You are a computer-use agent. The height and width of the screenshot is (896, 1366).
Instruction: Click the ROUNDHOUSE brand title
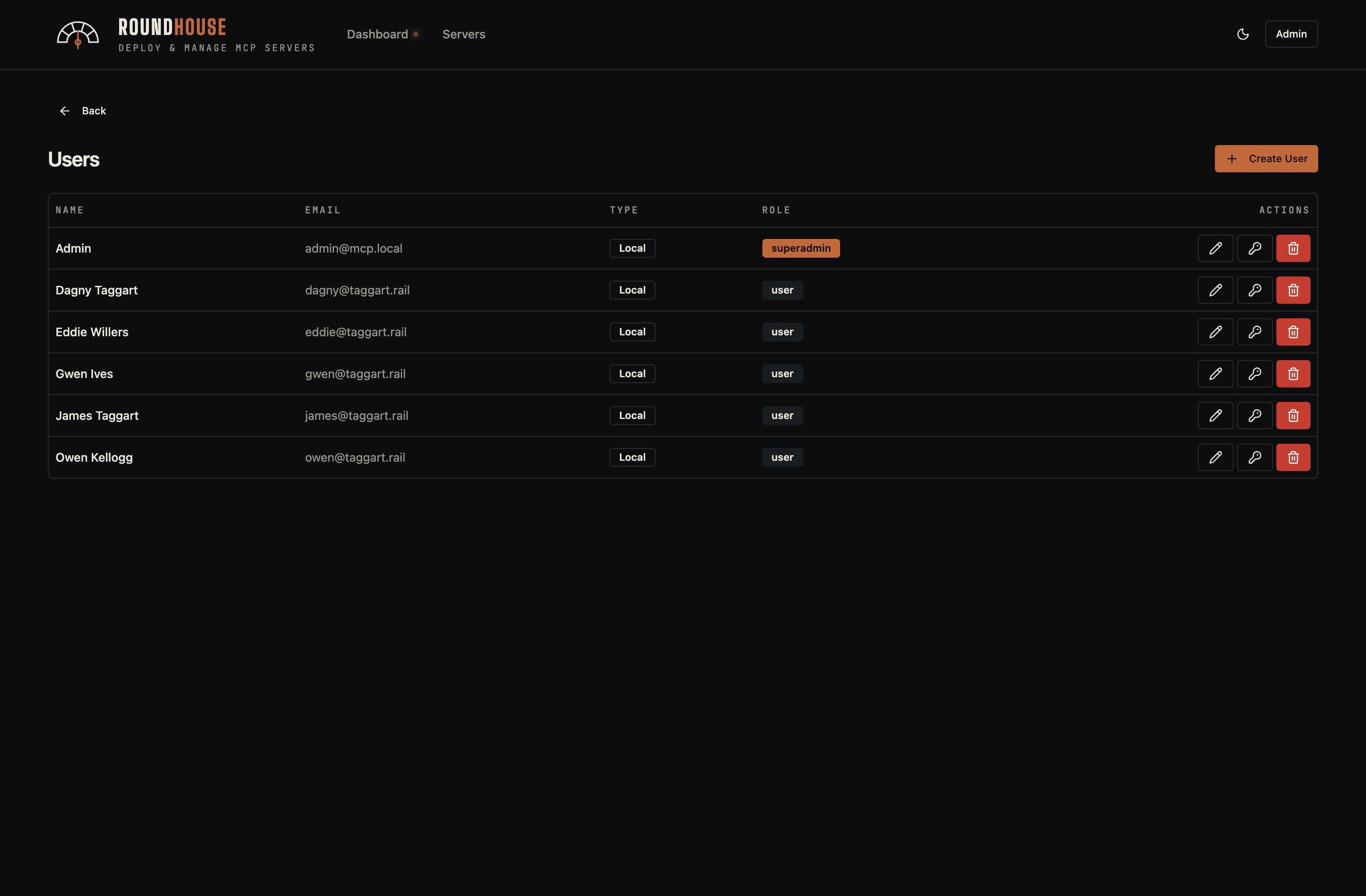pos(172,27)
